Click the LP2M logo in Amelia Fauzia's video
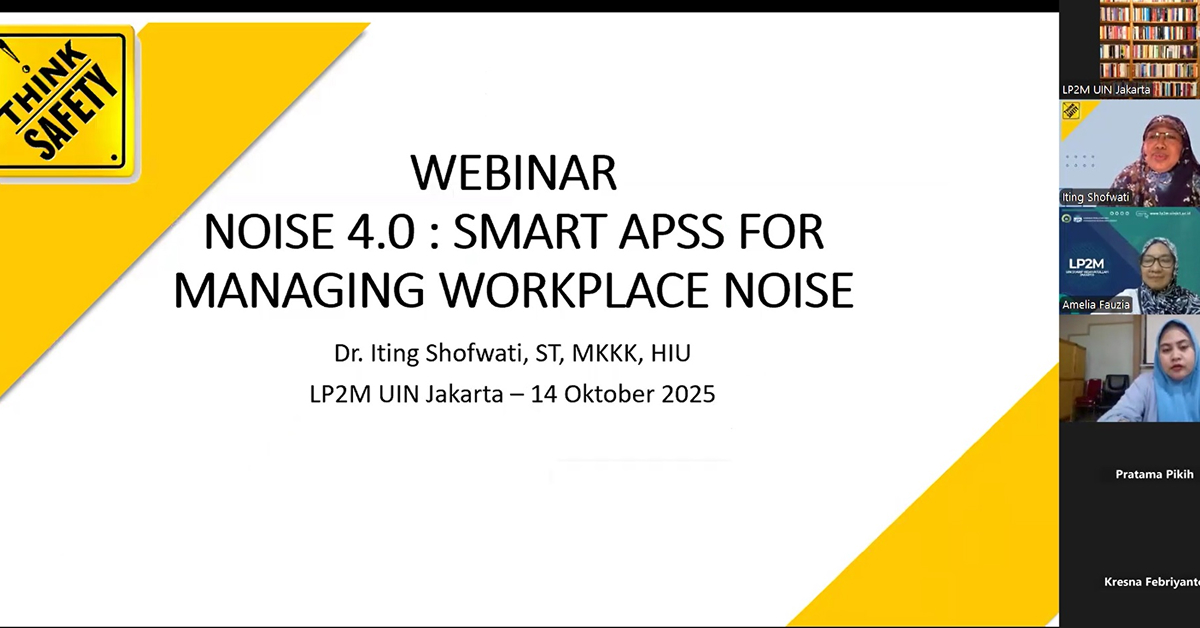Screen dimensions: 1200x628 (x=1085, y=263)
